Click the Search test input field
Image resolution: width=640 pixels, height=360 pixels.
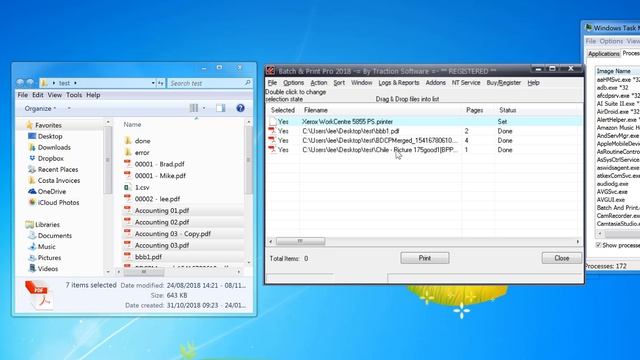[209, 83]
